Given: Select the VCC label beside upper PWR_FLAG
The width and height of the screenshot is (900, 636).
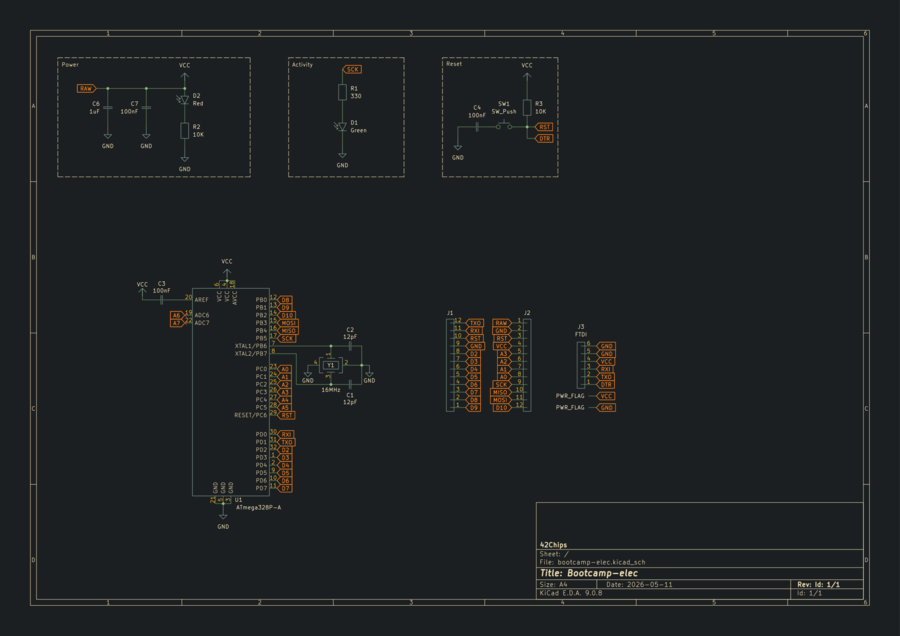Looking at the screenshot, I should (606, 396).
